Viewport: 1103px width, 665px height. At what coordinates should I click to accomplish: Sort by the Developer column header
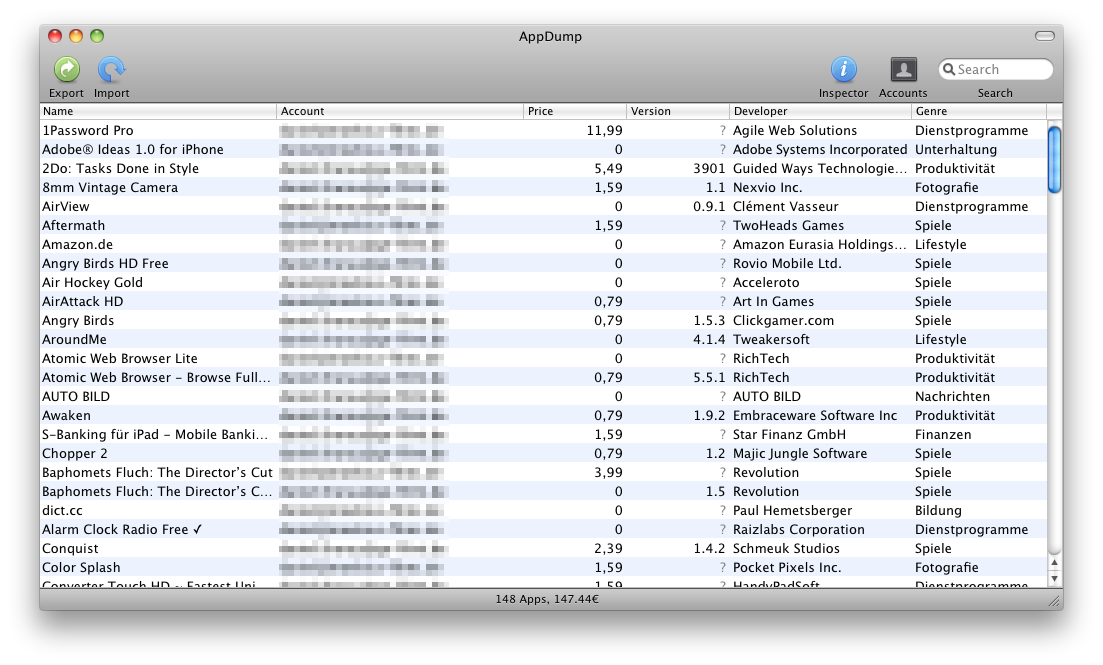(820, 111)
